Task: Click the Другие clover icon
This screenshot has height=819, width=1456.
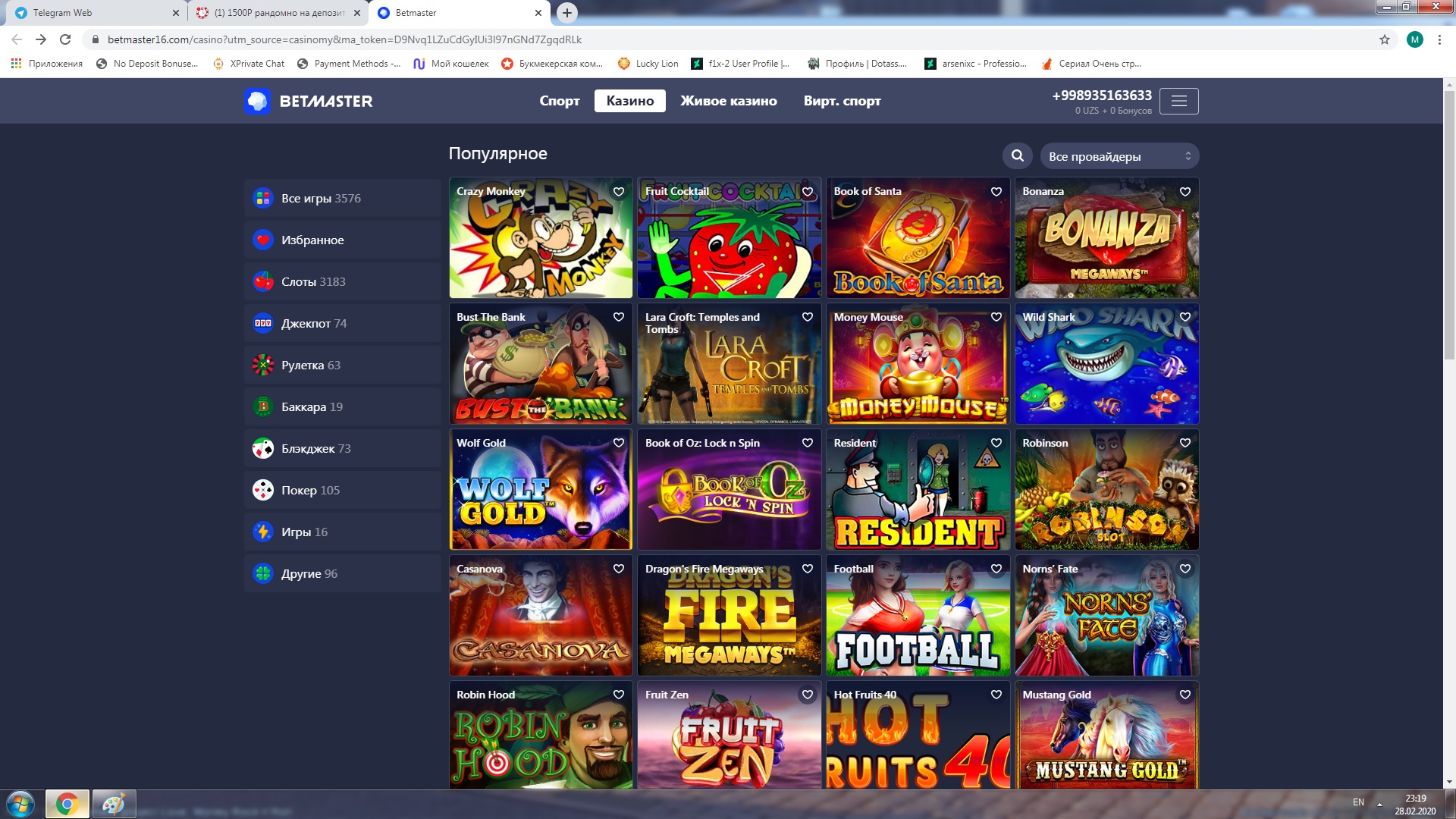Action: (263, 573)
